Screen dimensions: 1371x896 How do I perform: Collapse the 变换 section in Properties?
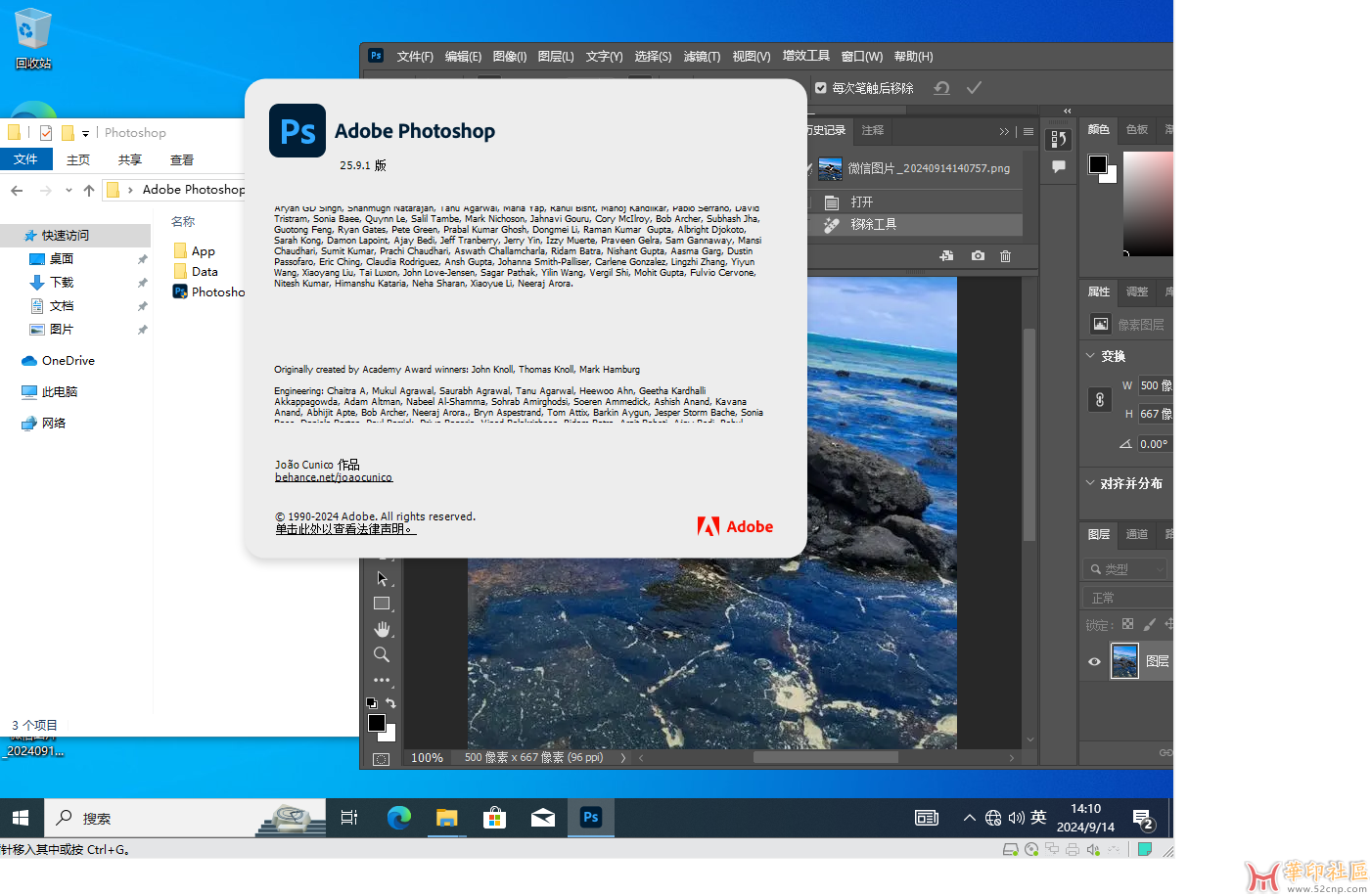point(1089,356)
